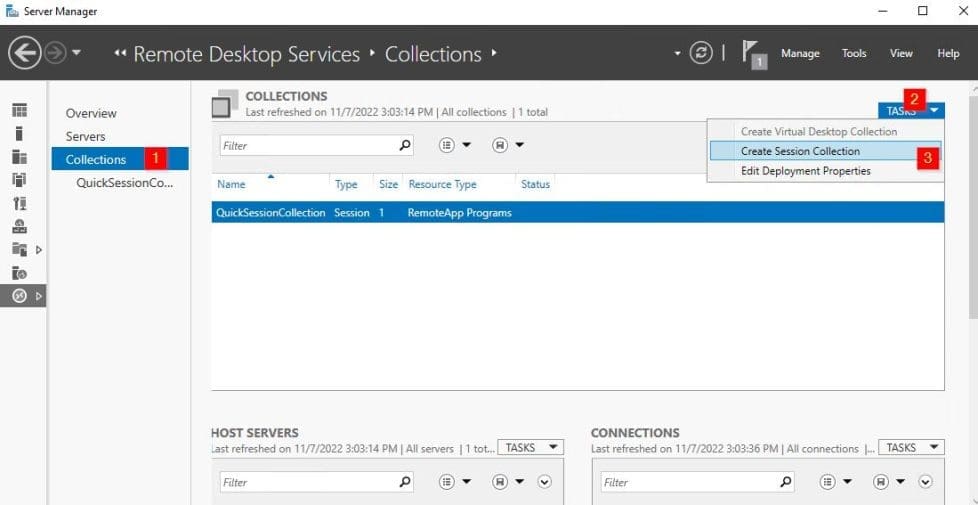Select Local Server icon in sidebar
978x505 pixels.
click(19, 133)
